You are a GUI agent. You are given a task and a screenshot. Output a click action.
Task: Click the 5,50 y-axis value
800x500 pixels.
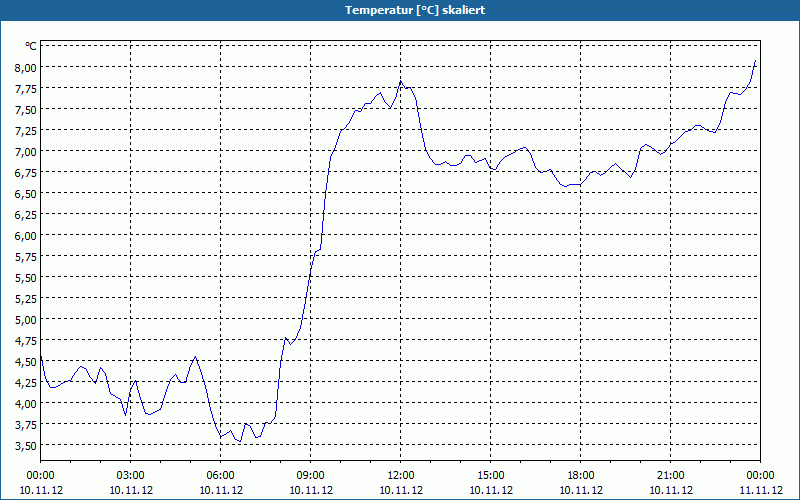click(26, 278)
